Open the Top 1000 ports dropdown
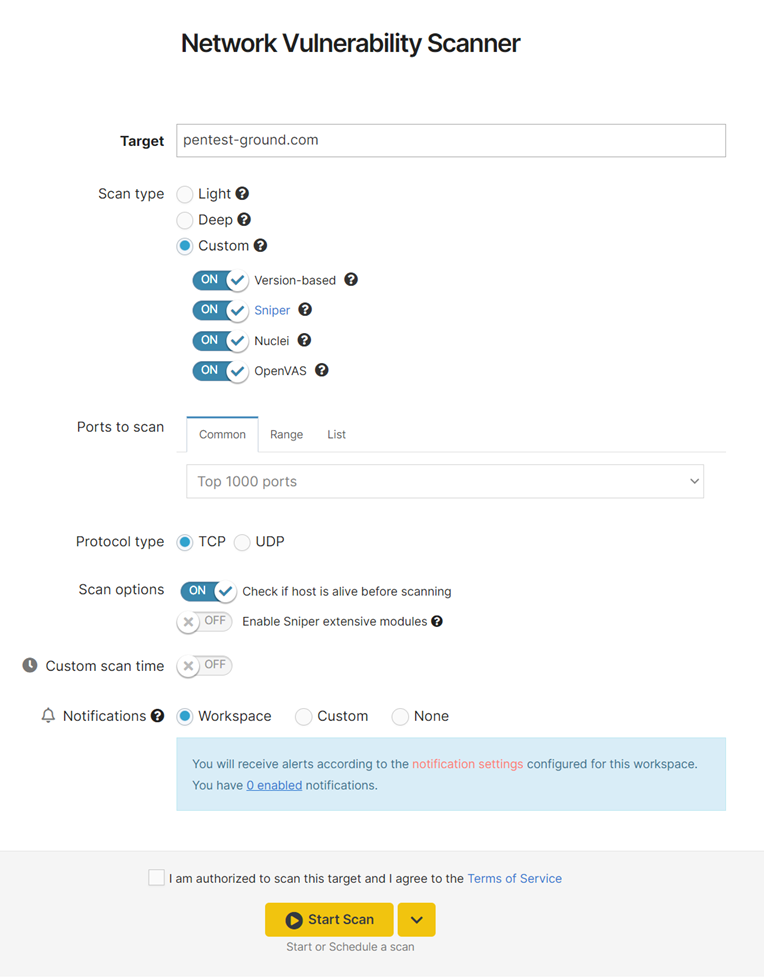This screenshot has width=764, height=978. point(445,481)
